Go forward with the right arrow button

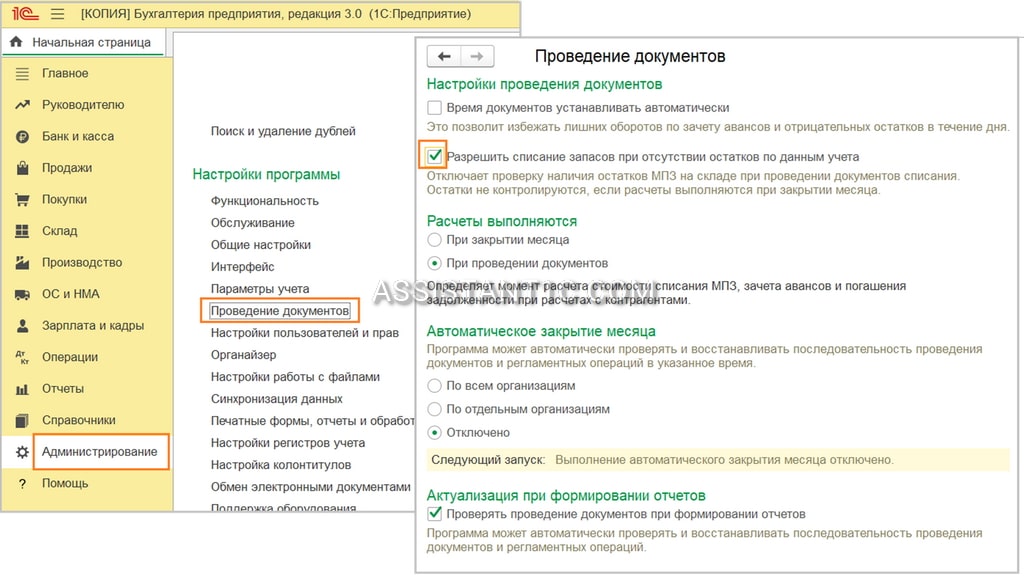pyautogui.click(x=477, y=56)
